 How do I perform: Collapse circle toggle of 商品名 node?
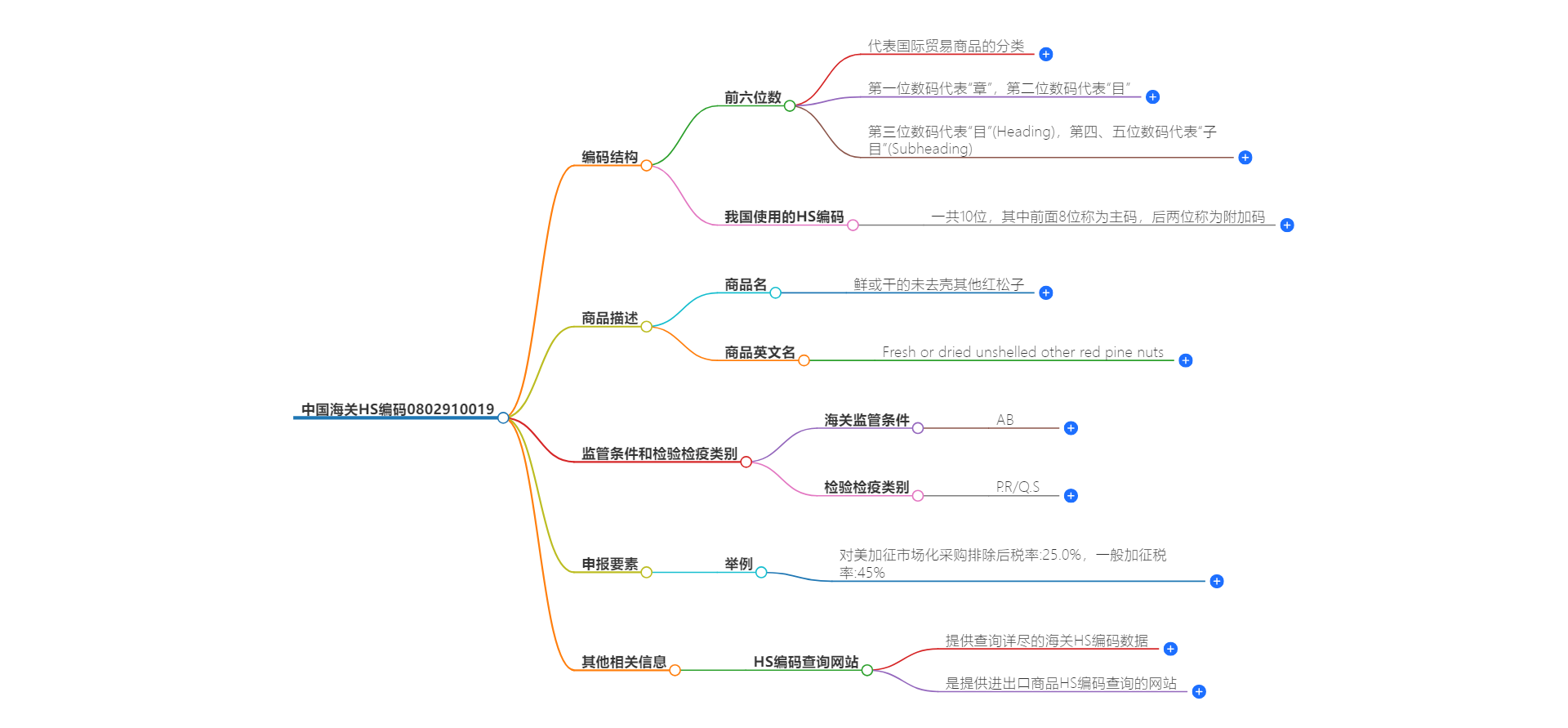click(x=775, y=293)
